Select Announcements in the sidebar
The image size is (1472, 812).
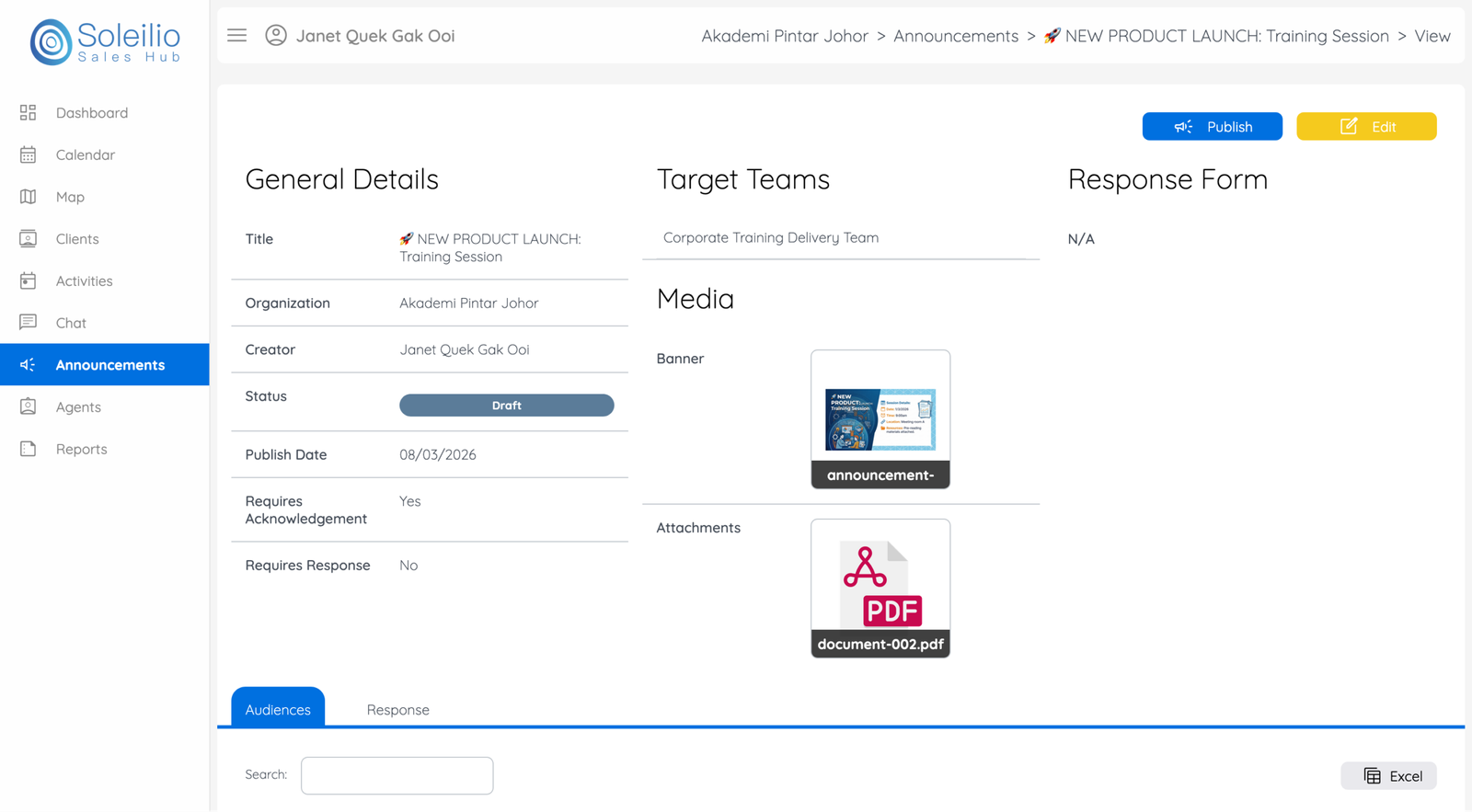pos(109,365)
